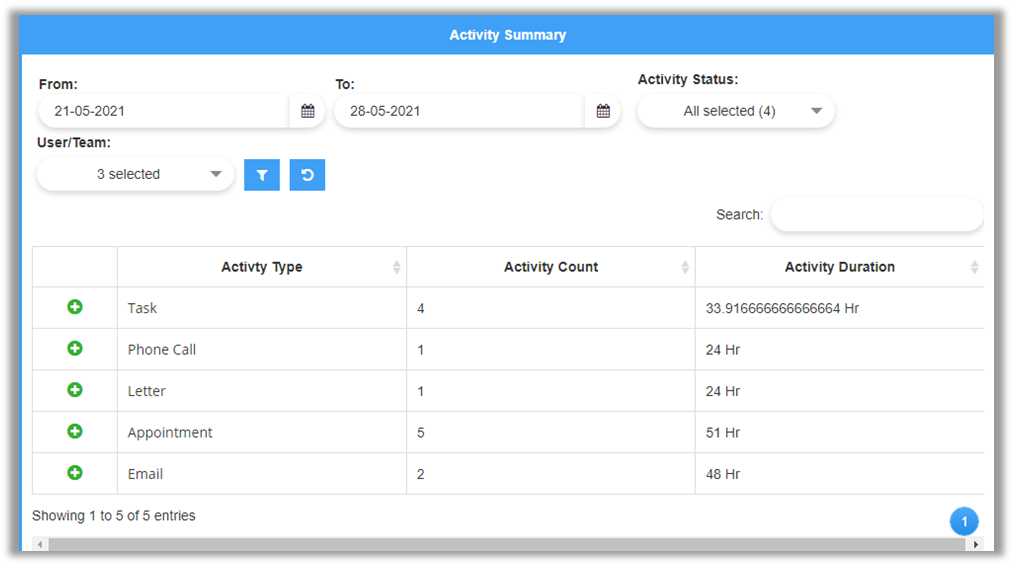Image resolution: width=1014 pixels, height=566 pixels.
Task: Click the horizontal scrollbar right arrow
Action: (x=976, y=544)
